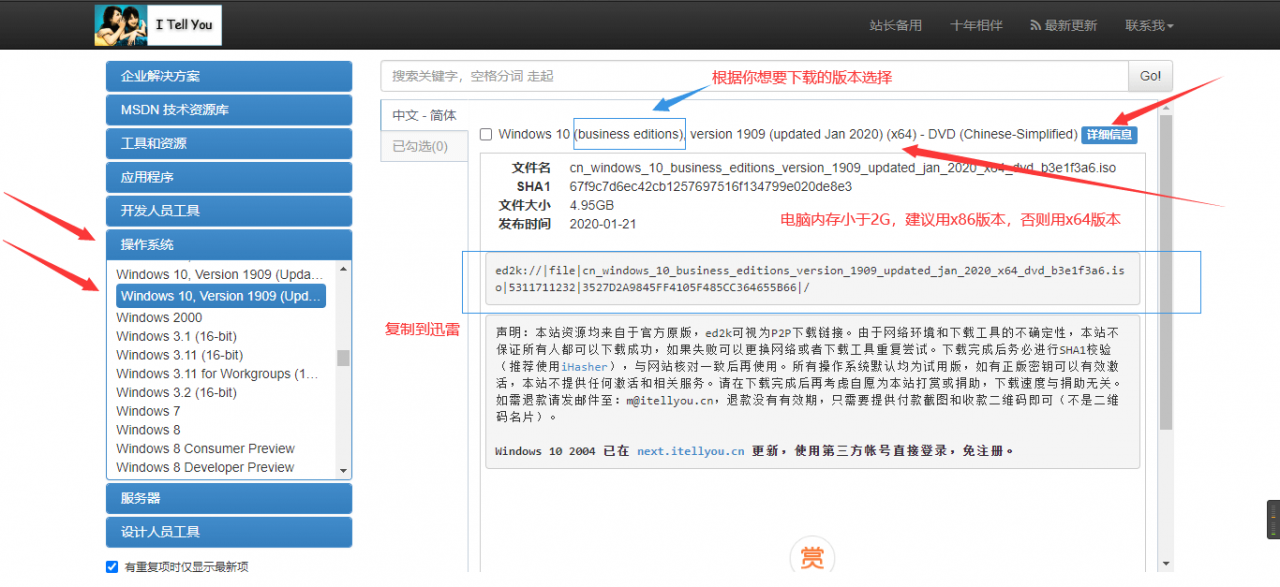Screen dimensions: 1280x587
Task: Expand the 设计人员工具 category
Action: (x=229, y=532)
